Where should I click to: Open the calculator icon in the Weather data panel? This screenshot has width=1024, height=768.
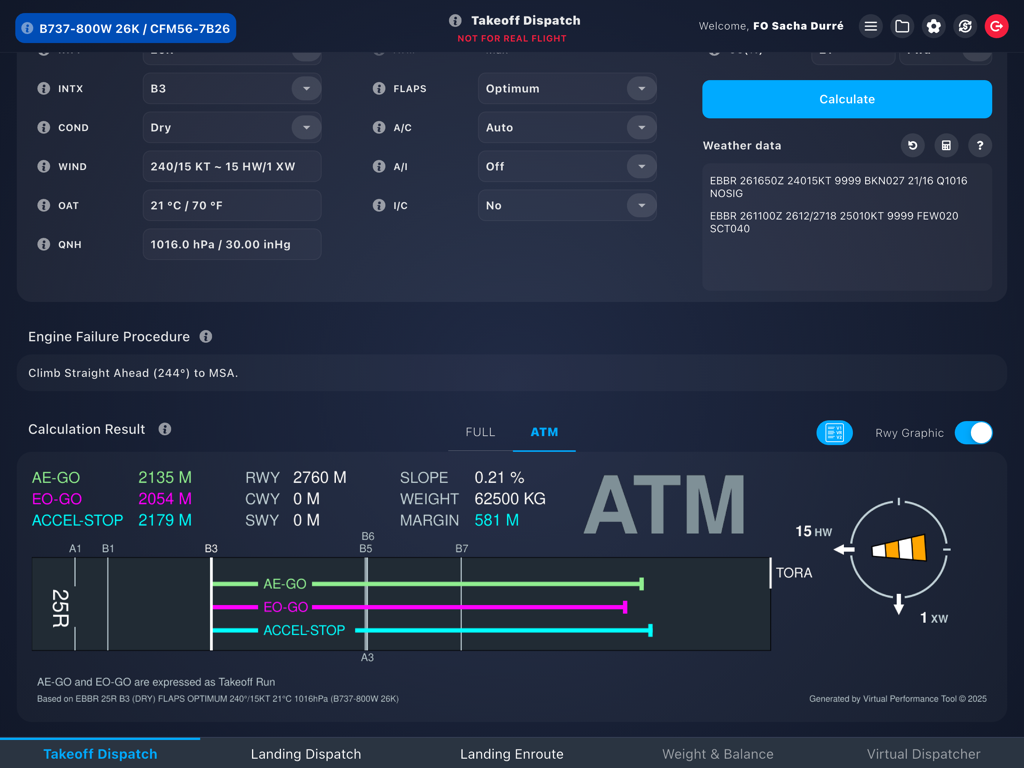click(x=946, y=145)
